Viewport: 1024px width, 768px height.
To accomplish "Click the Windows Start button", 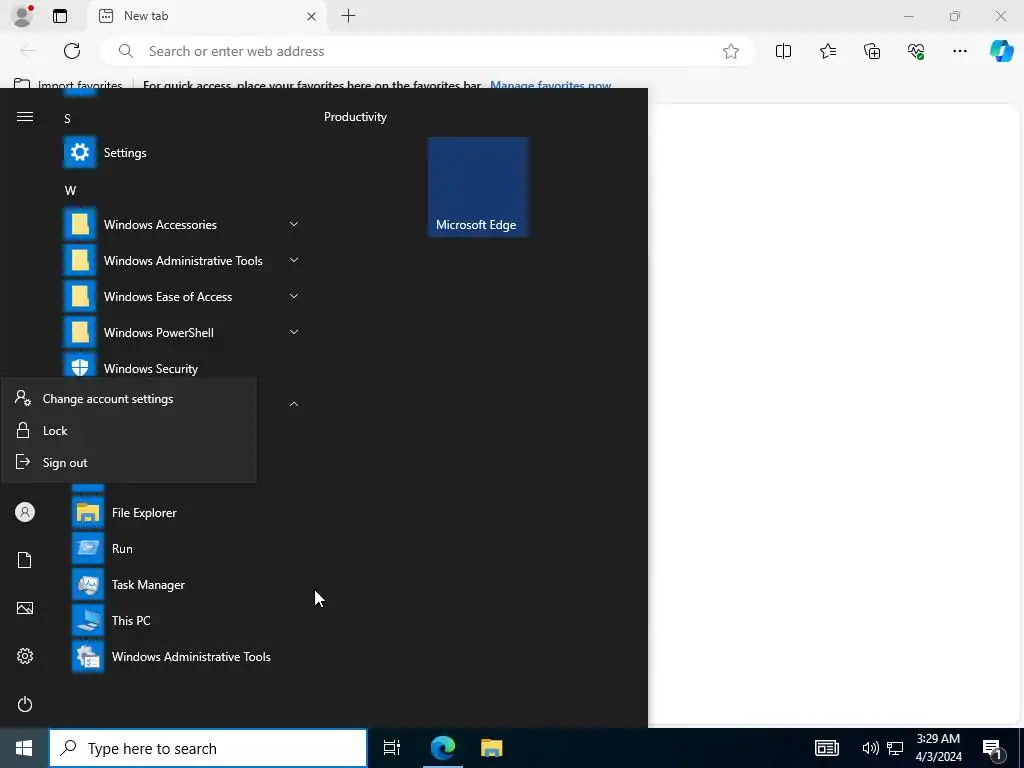I will click(x=24, y=748).
